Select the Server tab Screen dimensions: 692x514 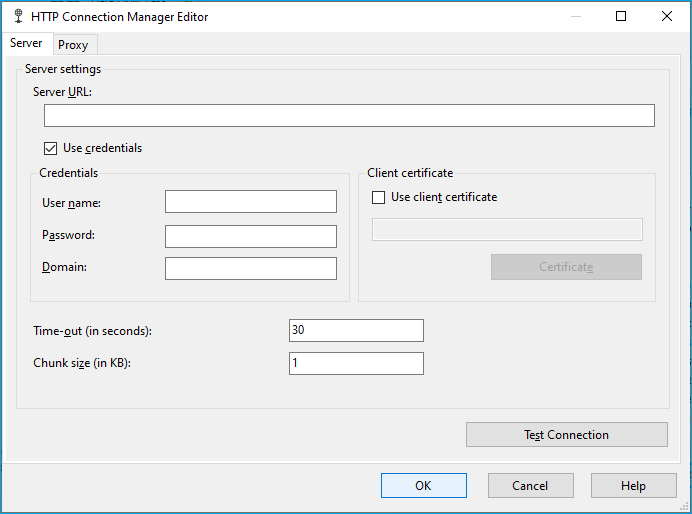pyautogui.click(x=26, y=43)
